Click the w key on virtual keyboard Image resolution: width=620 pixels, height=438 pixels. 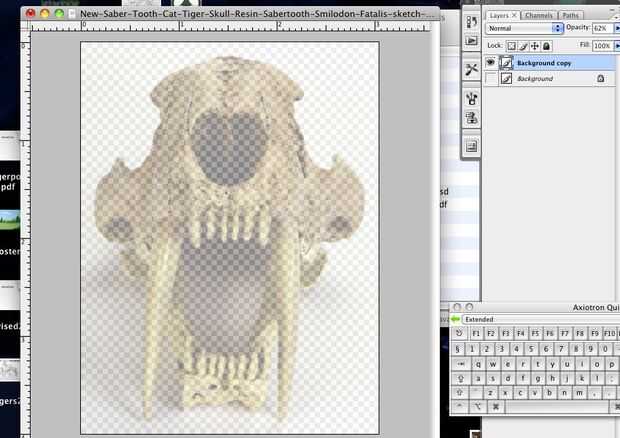(x=493, y=364)
